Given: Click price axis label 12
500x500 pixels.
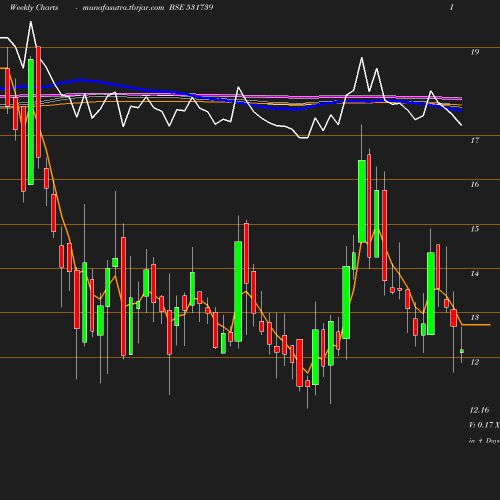Looking at the screenshot, I should tap(475, 362).
